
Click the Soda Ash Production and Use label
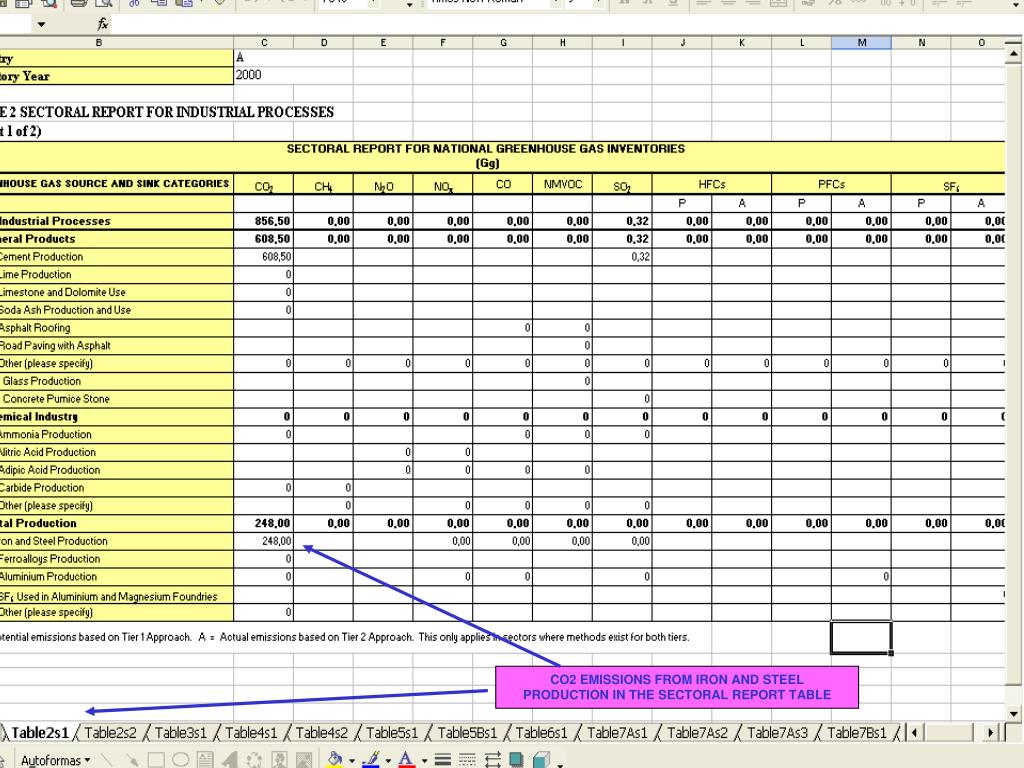click(x=65, y=310)
